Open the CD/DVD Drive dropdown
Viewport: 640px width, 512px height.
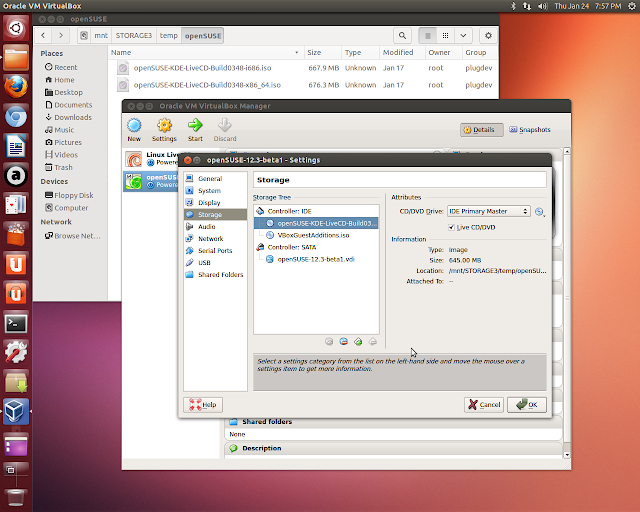pos(489,211)
